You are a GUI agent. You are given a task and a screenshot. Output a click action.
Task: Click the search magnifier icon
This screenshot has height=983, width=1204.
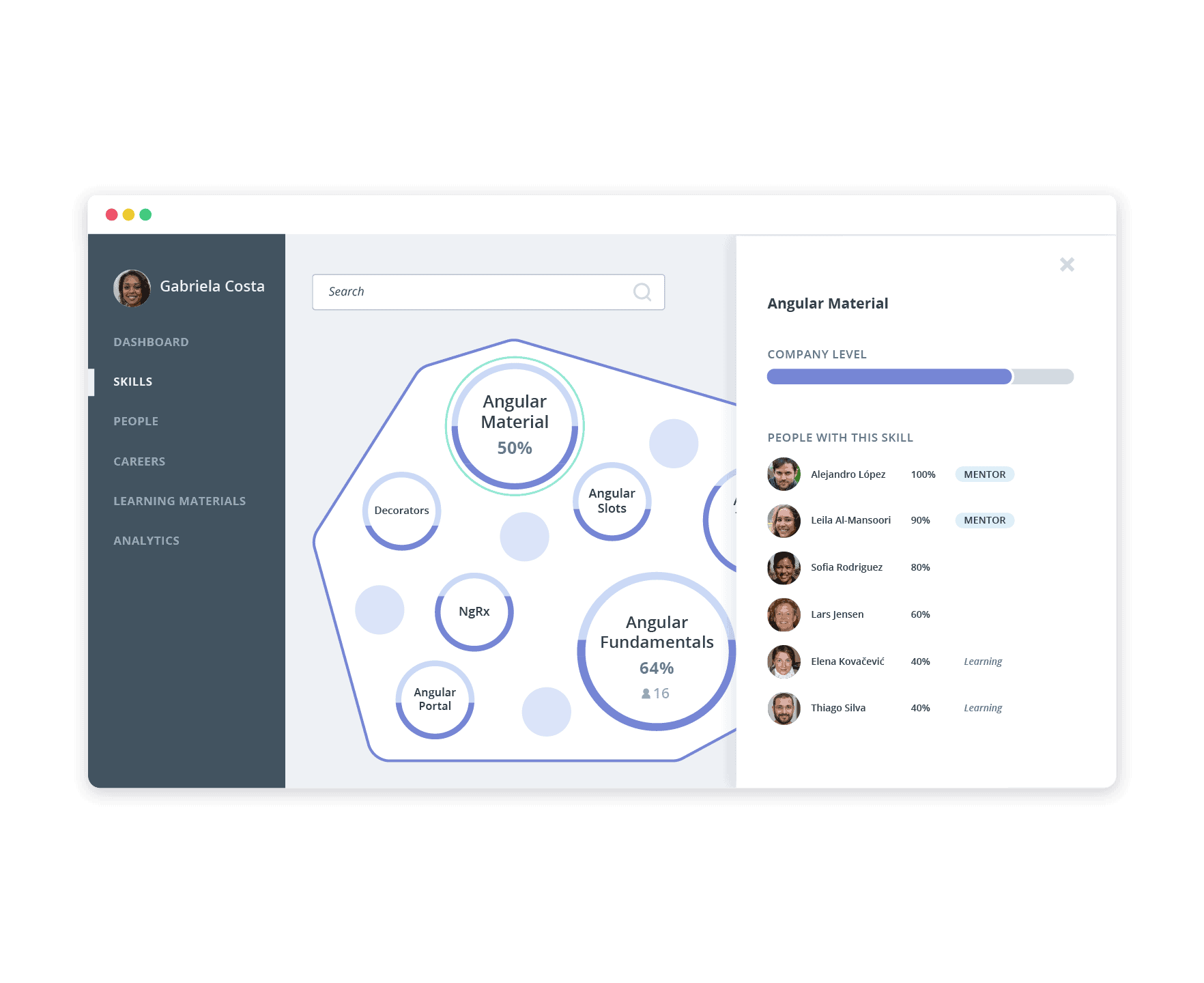[x=642, y=292]
